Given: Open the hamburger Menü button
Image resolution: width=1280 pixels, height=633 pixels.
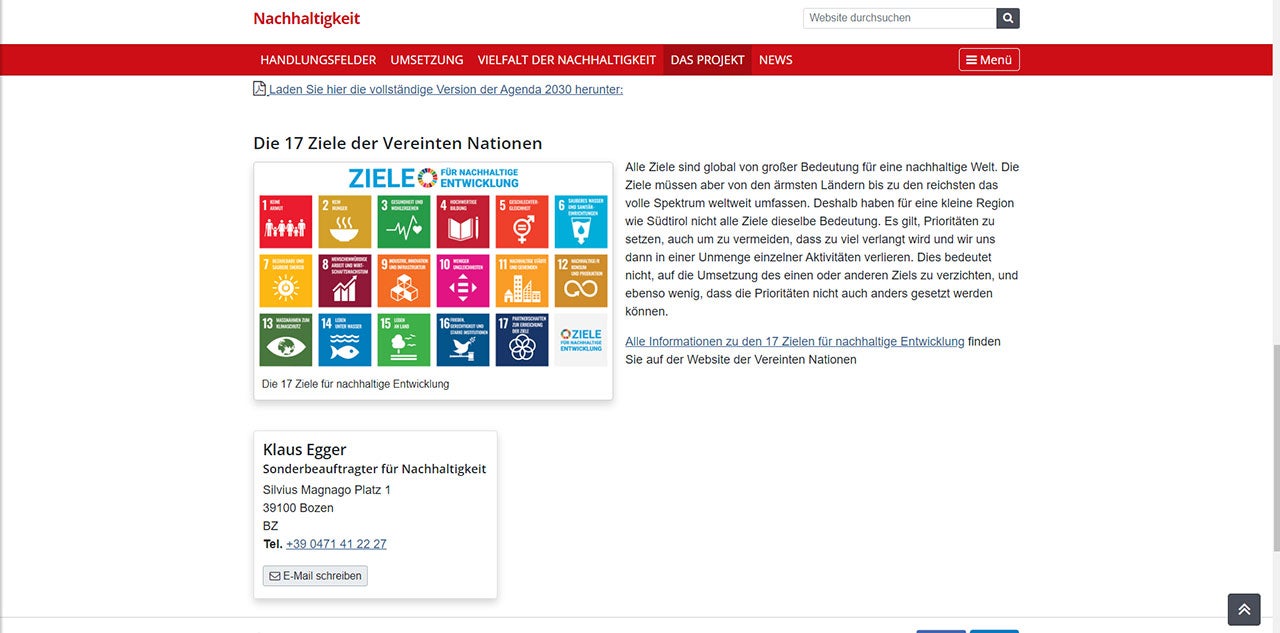Looking at the screenshot, I should point(989,60).
